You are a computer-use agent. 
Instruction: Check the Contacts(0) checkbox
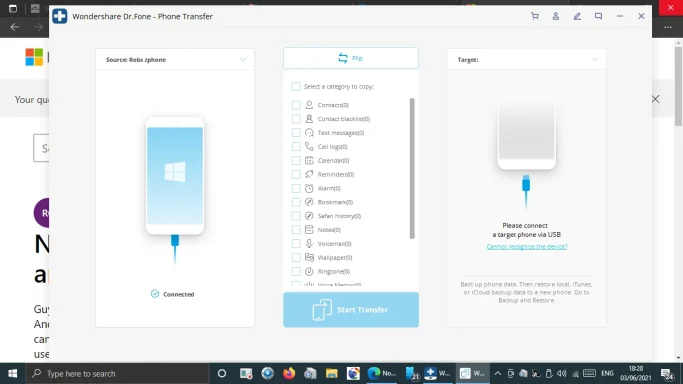(x=296, y=105)
